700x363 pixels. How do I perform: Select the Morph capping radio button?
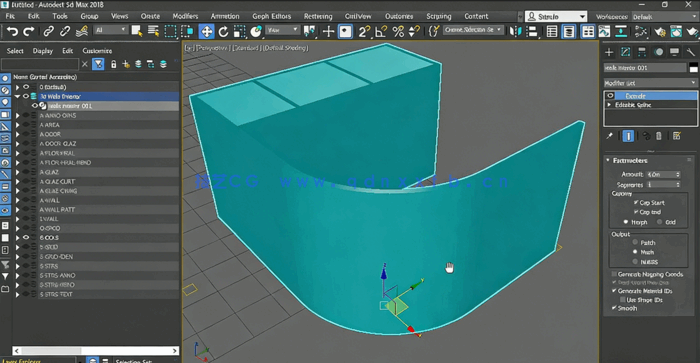(x=626, y=222)
